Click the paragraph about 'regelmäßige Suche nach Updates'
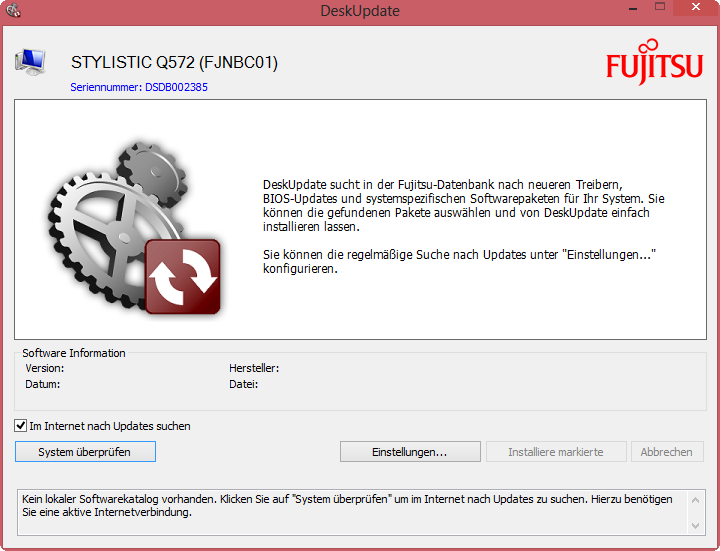The width and height of the screenshot is (720, 551). click(459, 261)
